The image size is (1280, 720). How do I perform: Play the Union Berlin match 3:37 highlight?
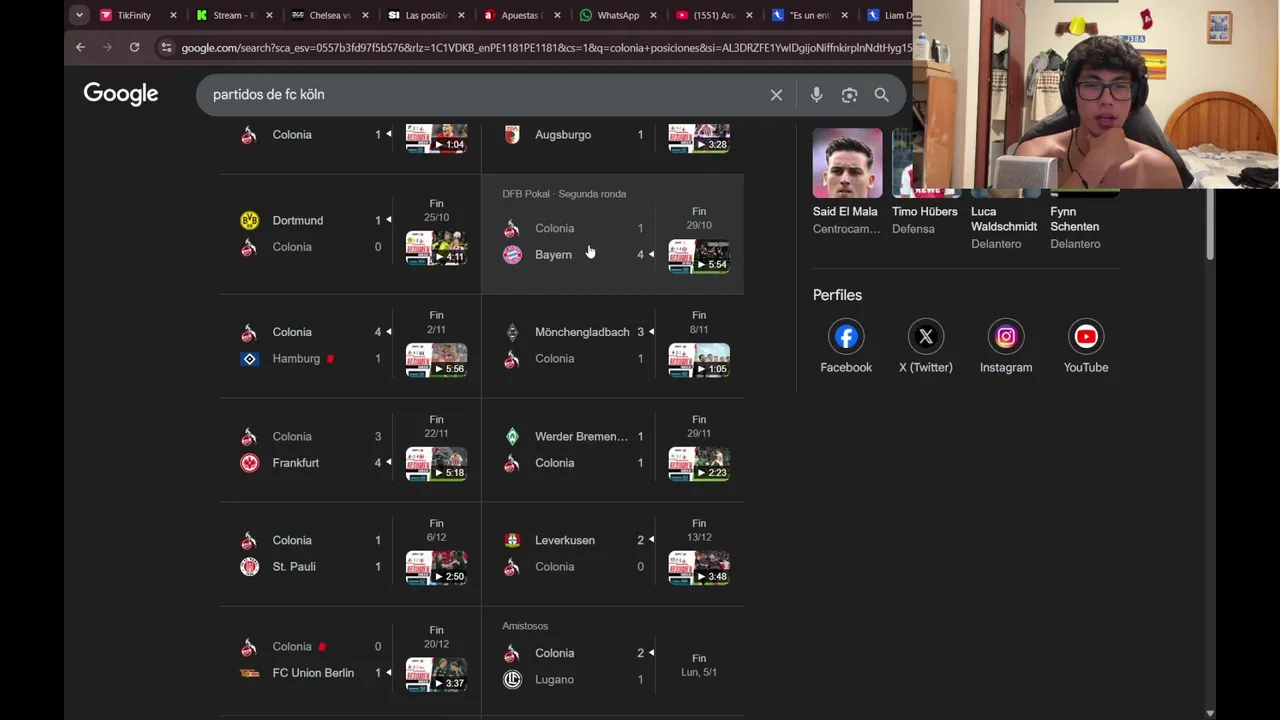click(x=436, y=675)
